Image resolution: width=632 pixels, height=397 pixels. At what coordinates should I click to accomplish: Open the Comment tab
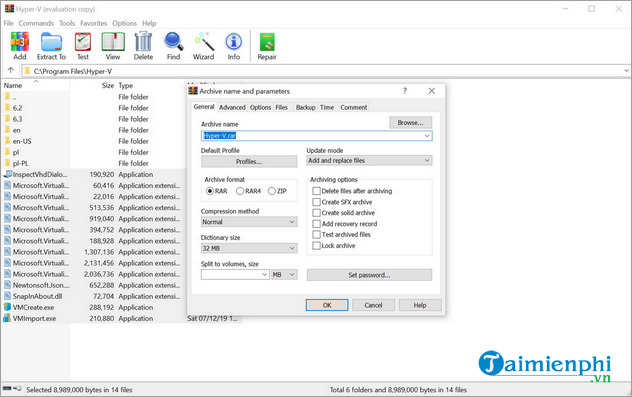[353, 107]
